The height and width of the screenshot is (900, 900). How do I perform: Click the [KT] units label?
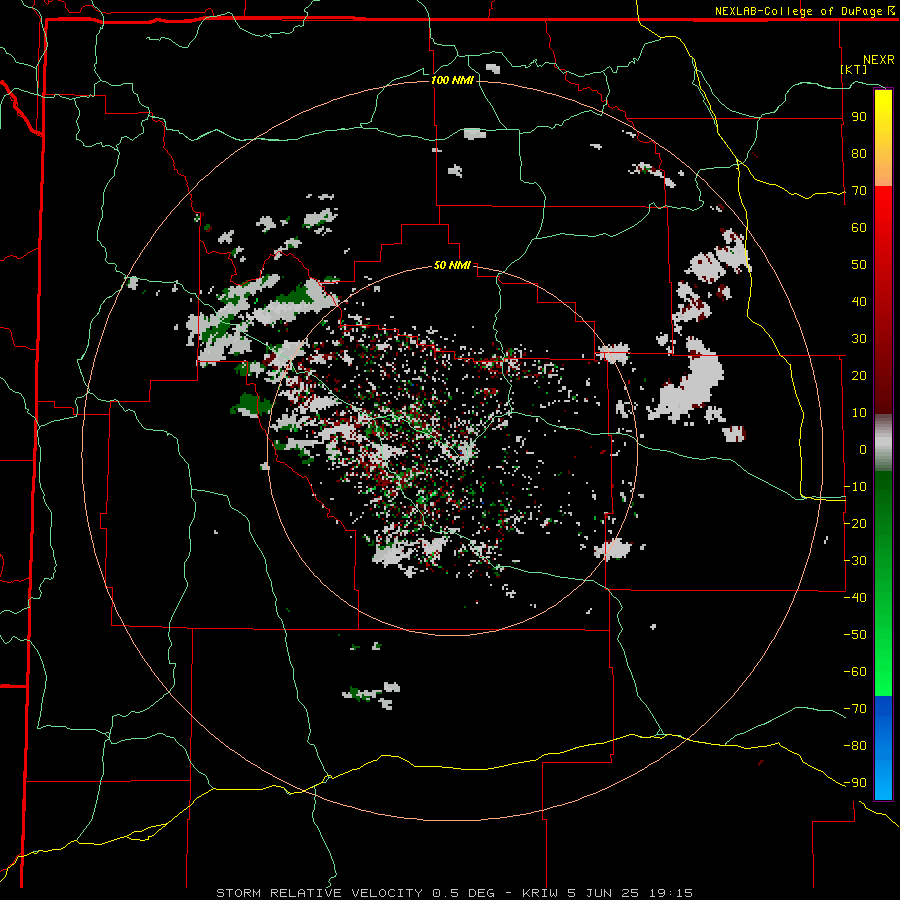(x=854, y=69)
